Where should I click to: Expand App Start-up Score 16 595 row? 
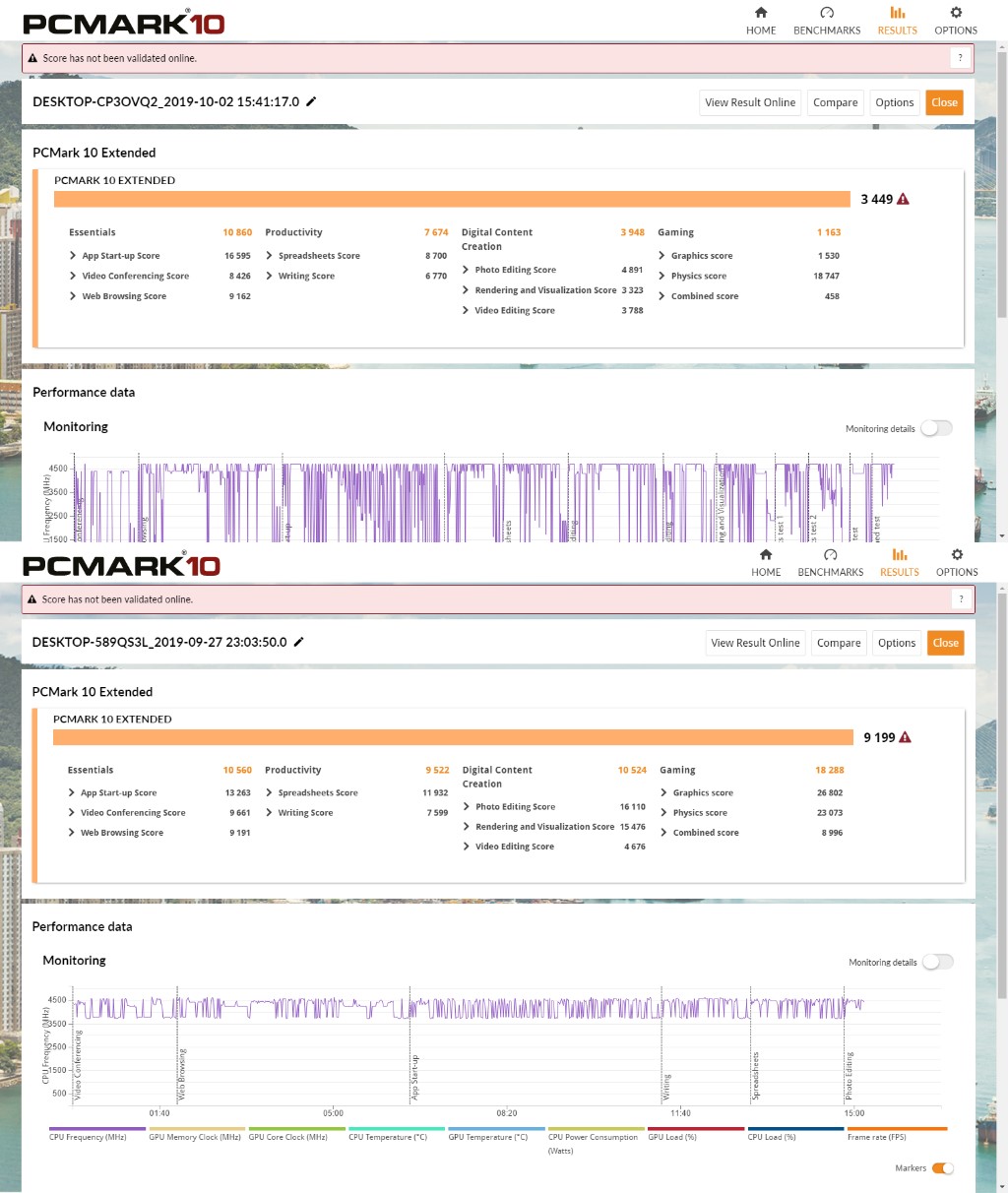(159, 256)
